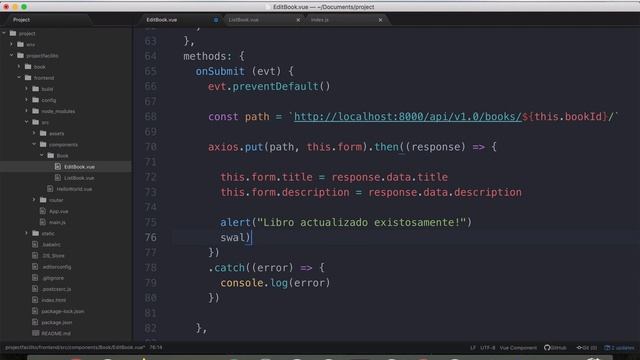Click cursor position 76:14 in status bar

click(x=156, y=347)
